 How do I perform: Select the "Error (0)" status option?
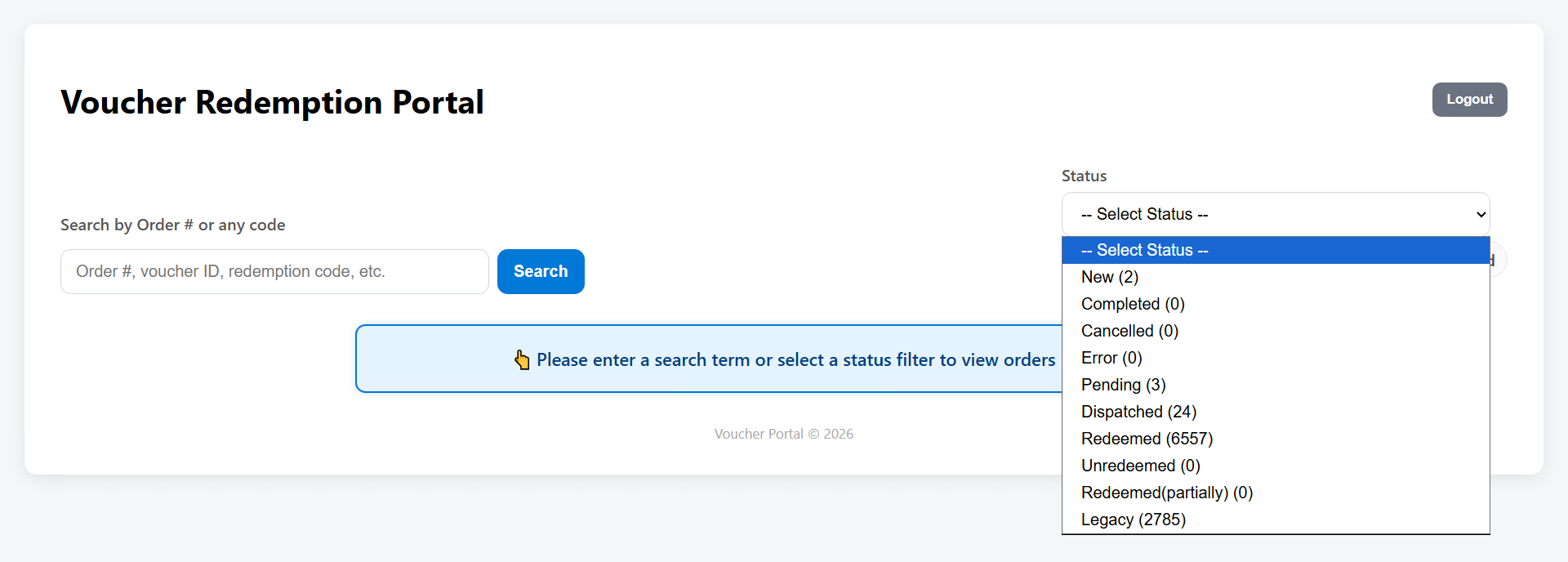pos(1111,358)
